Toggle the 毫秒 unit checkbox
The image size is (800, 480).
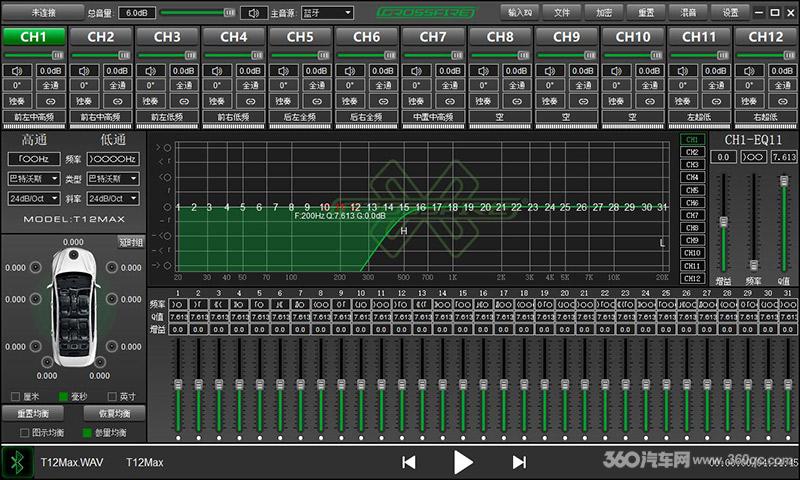(x=63, y=396)
